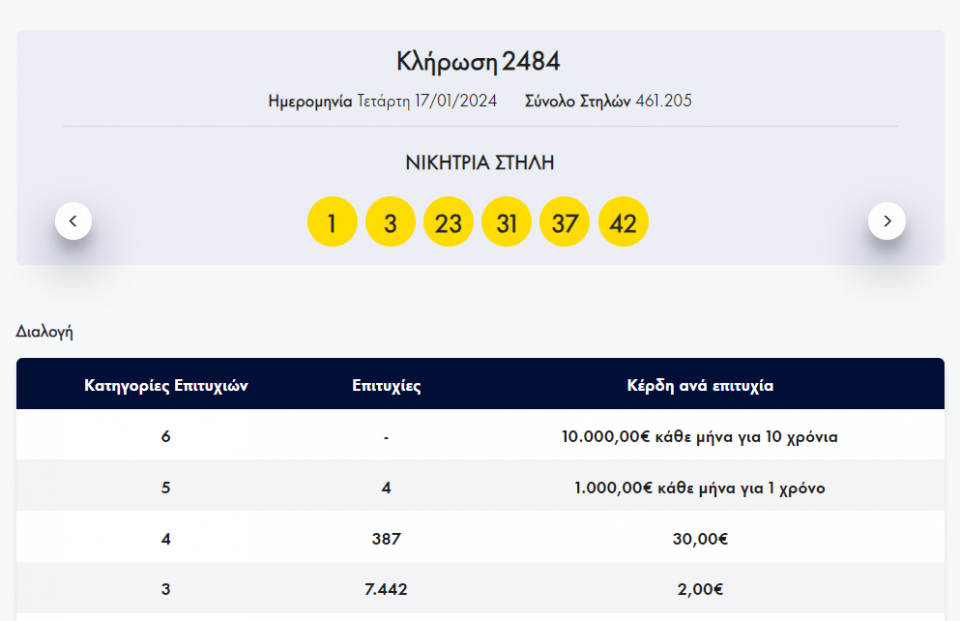The width and height of the screenshot is (960, 621).
Task: Click the yellow ball numbered 3
Action: 390,222
